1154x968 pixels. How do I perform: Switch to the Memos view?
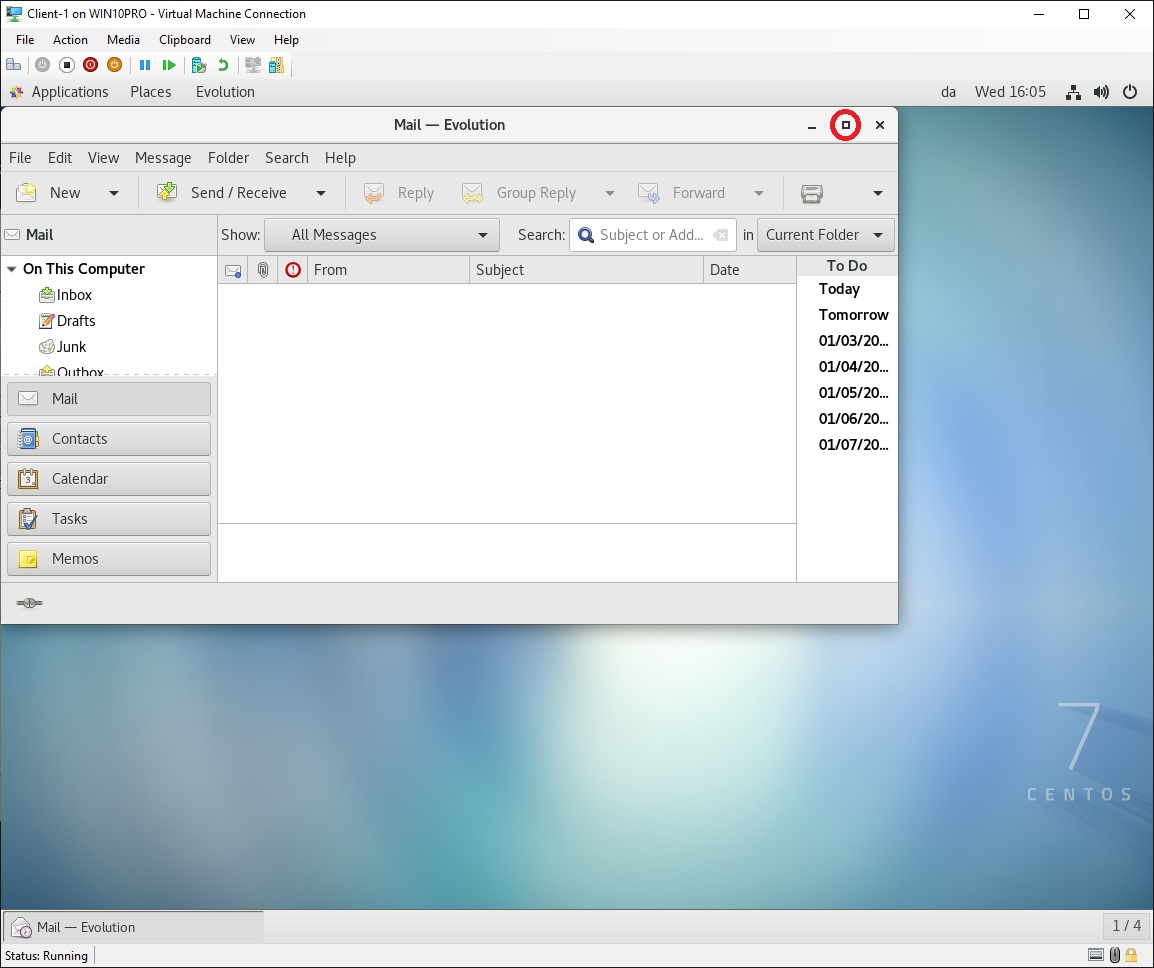109,559
